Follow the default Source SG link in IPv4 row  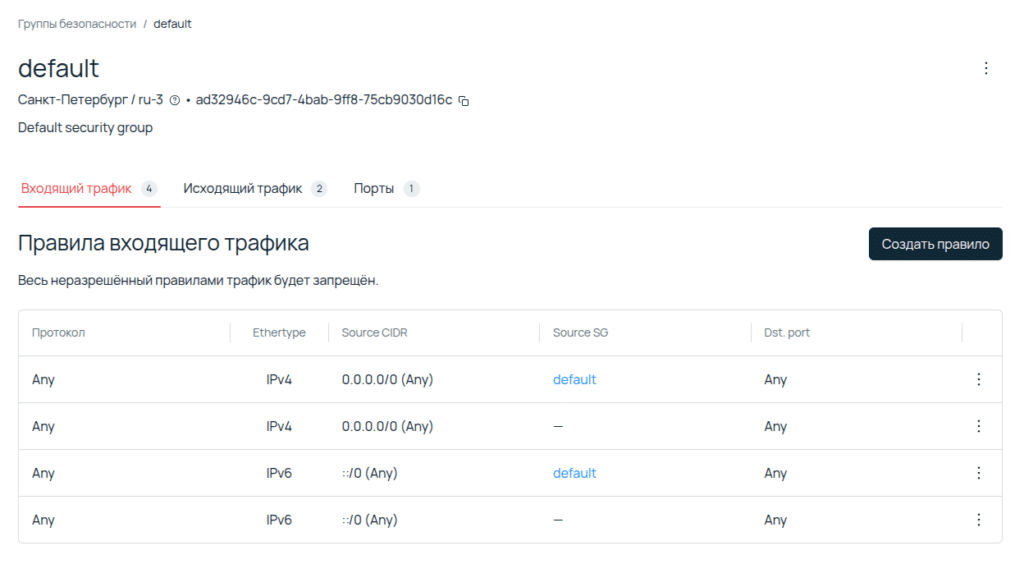click(574, 380)
